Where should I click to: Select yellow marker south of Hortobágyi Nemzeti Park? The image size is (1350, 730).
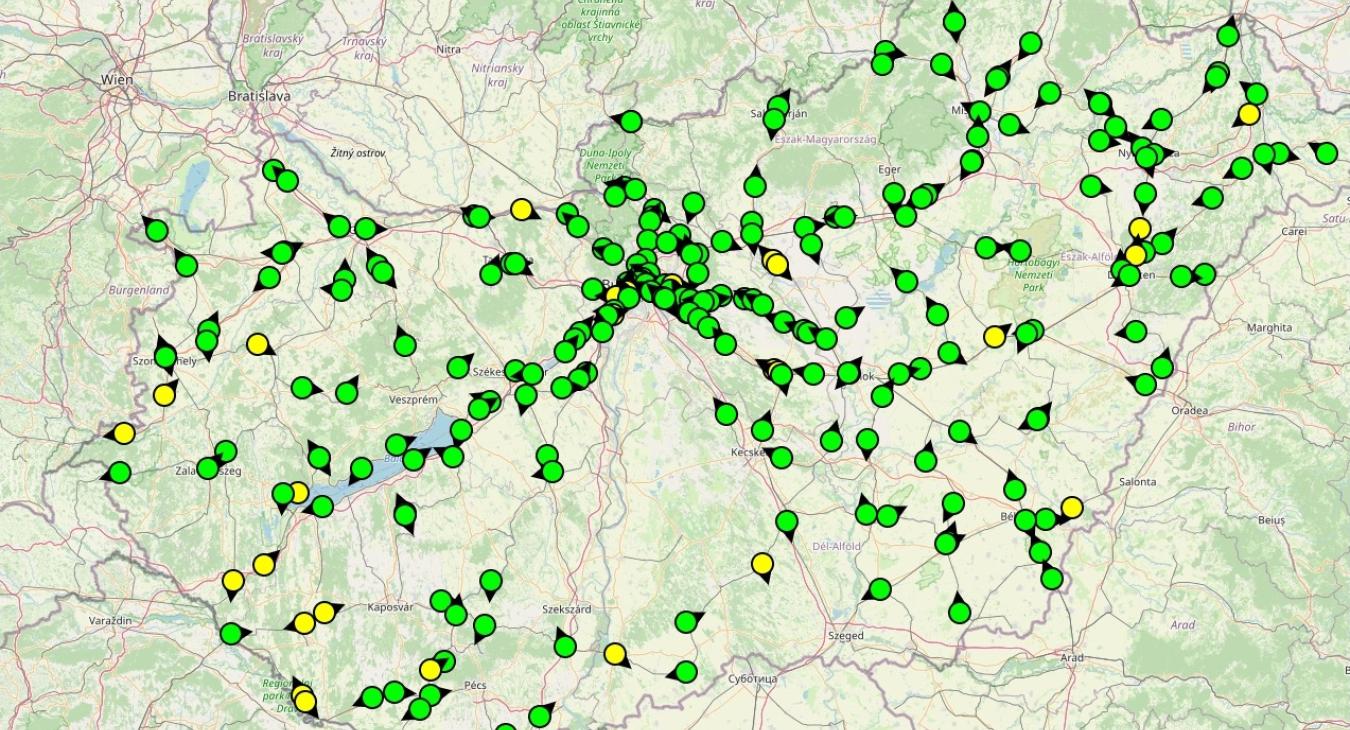coord(994,337)
